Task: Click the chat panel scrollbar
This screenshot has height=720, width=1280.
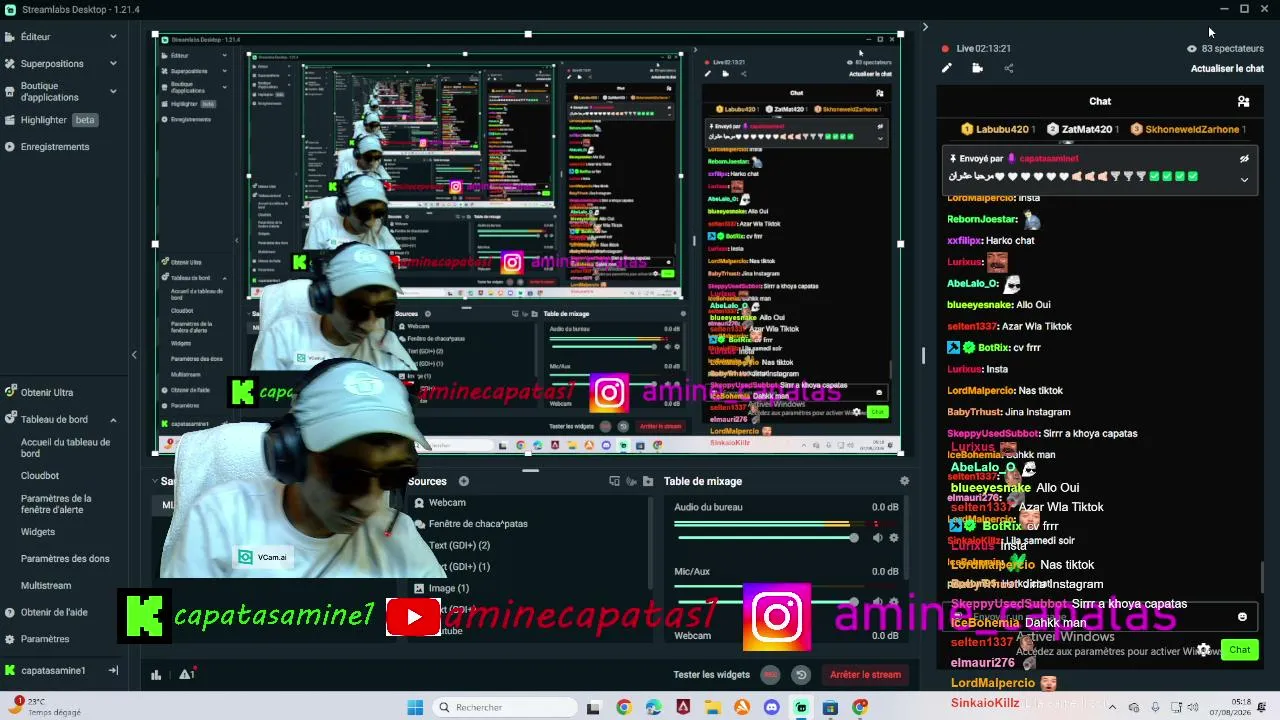Action: point(1261,577)
